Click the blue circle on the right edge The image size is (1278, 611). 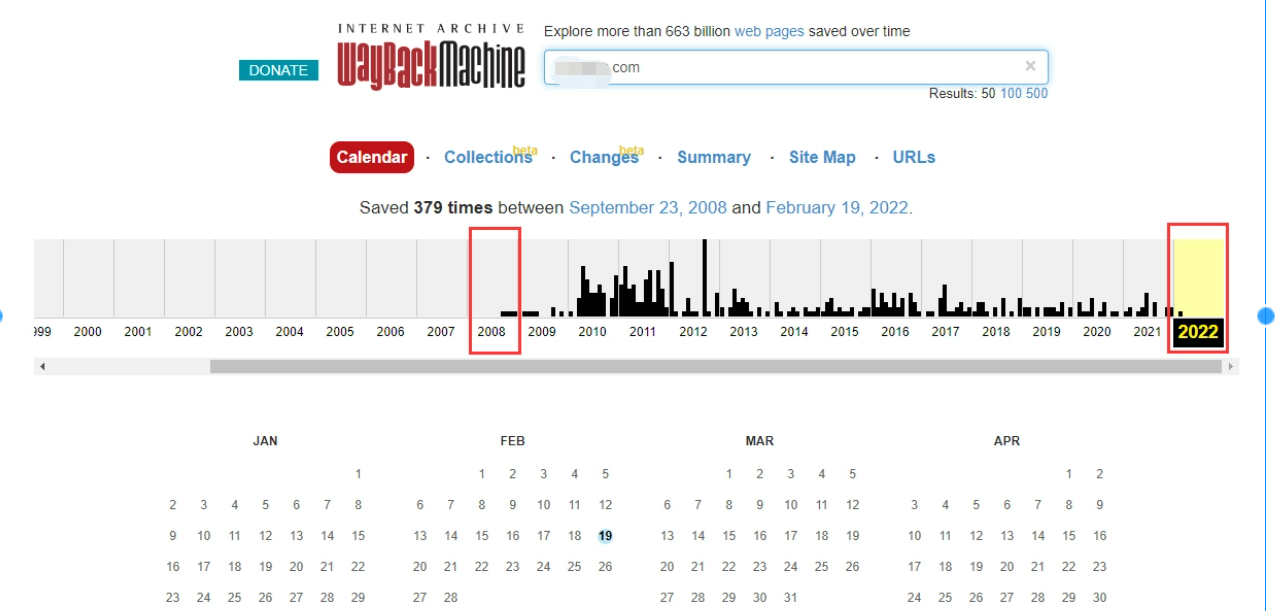1265,316
